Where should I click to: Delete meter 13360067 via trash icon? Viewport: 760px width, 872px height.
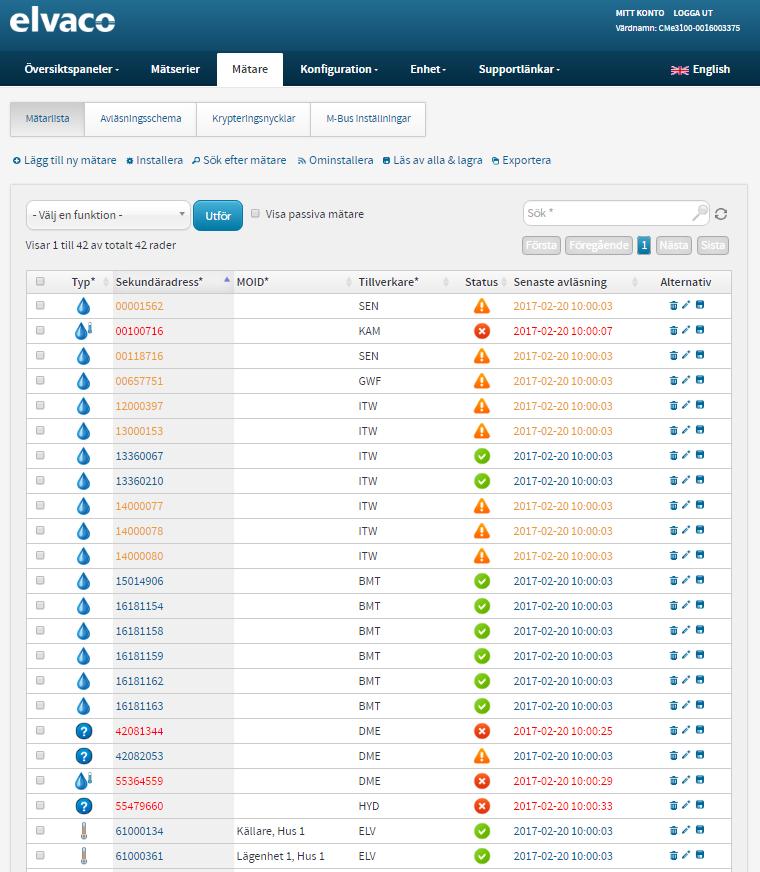coord(673,455)
